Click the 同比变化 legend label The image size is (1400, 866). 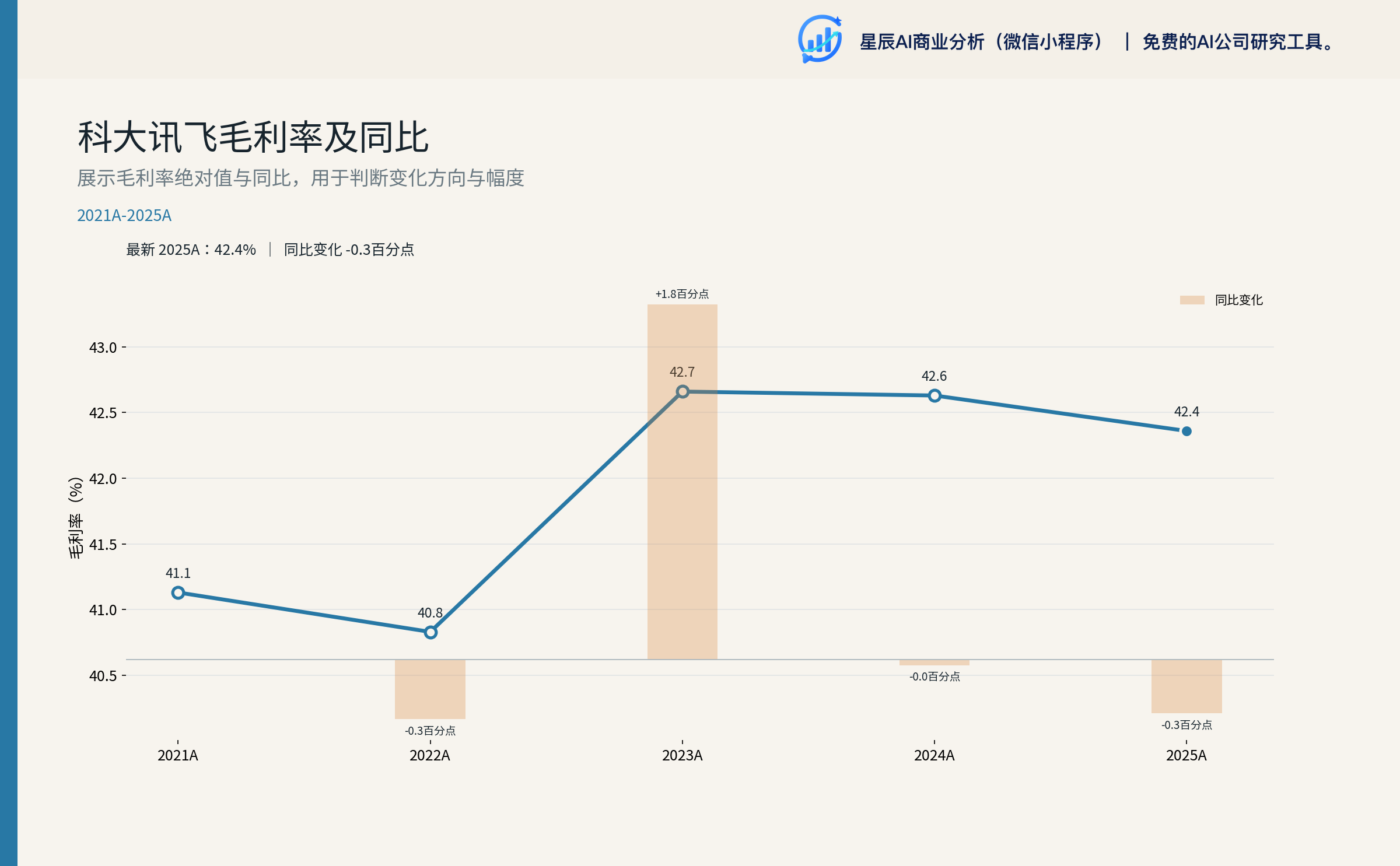(1238, 300)
